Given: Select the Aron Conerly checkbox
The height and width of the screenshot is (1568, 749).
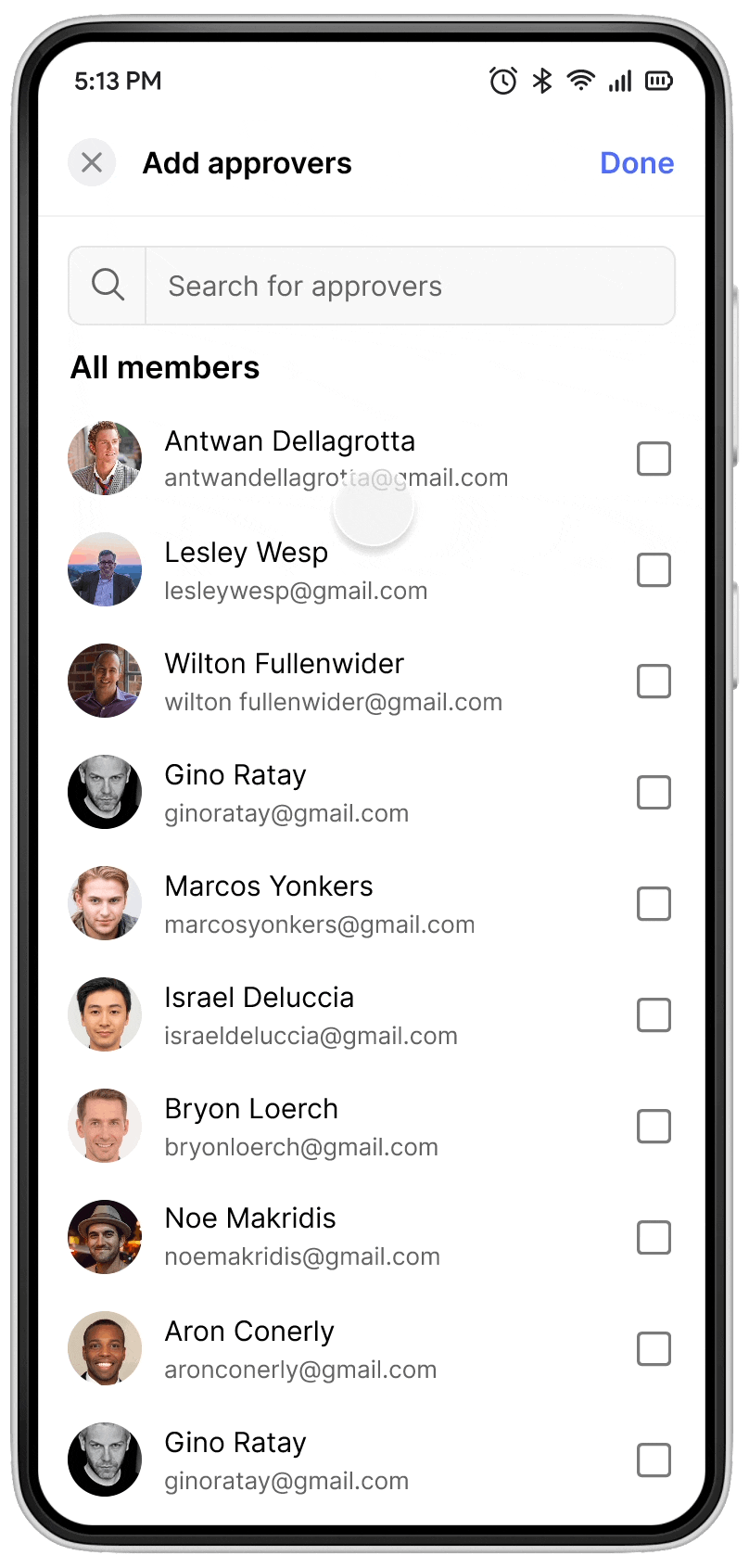Looking at the screenshot, I should click(x=654, y=1348).
